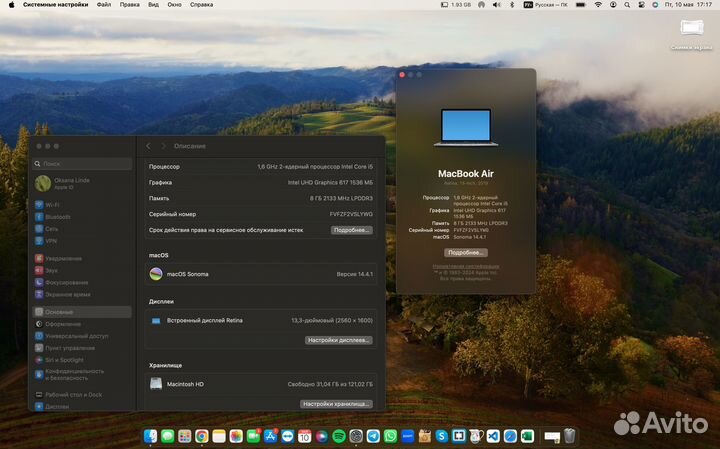Open regulatory certification link in About window
Screen dimensions: 720x449
pos(466,266)
